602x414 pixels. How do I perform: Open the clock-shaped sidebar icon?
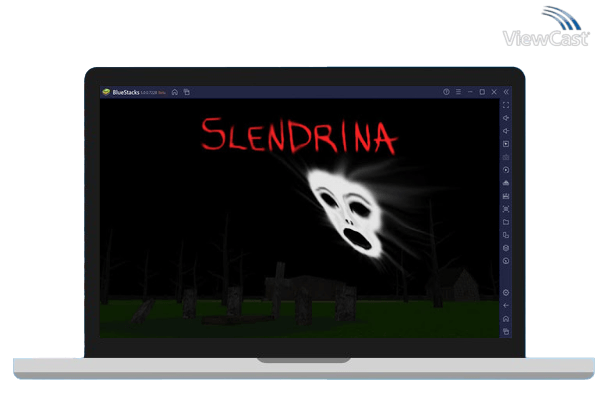pos(506,261)
